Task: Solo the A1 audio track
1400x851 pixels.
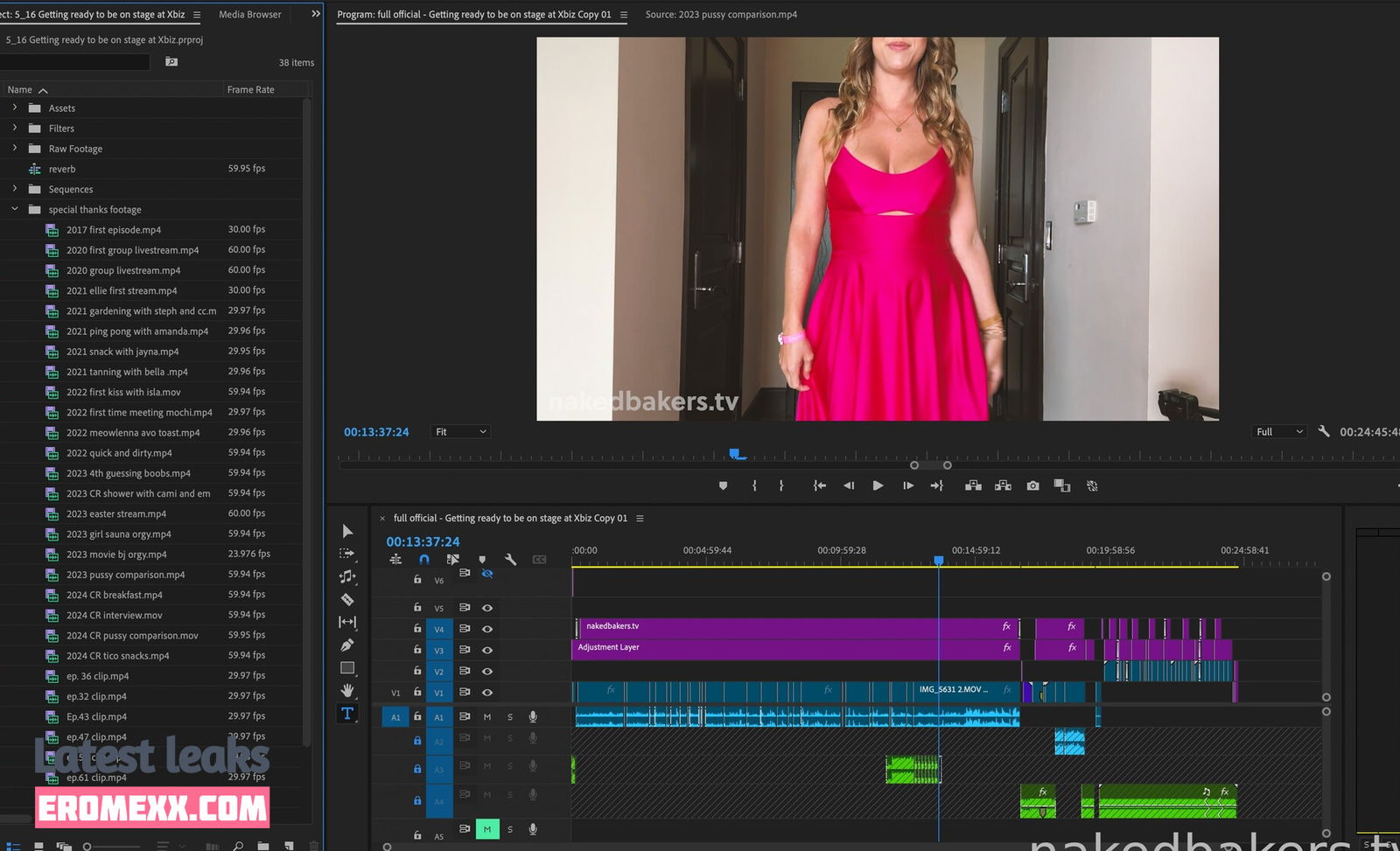Action: [x=510, y=716]
